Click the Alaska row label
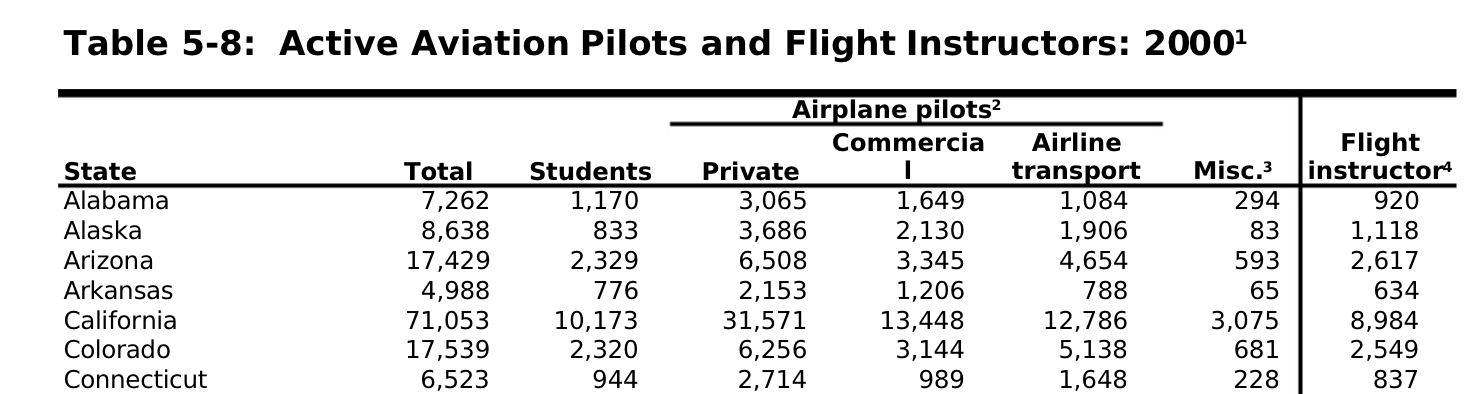This screenshot has height=394, width=1470. click(x=103, y=231)
